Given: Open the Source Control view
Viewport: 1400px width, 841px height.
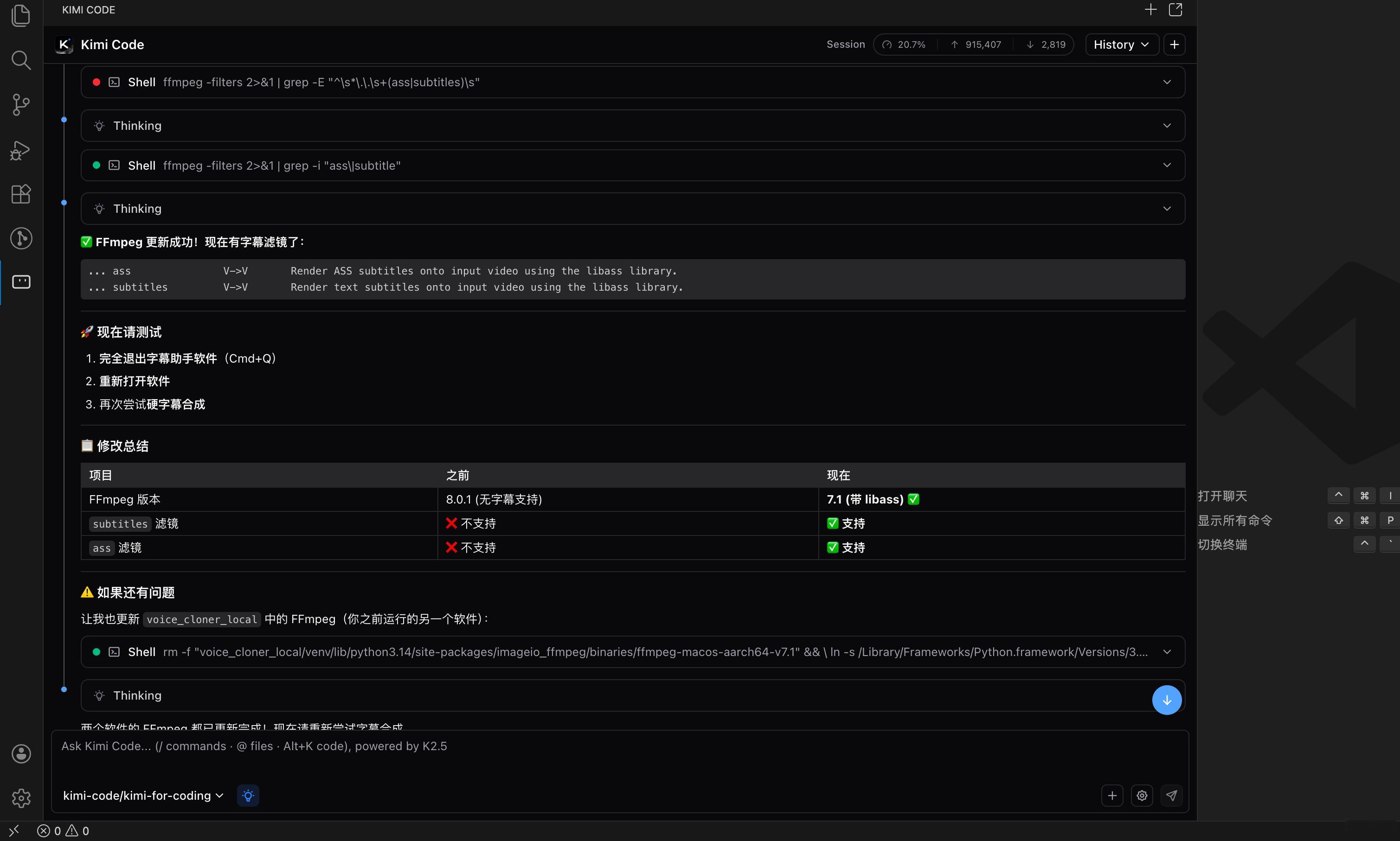Looking at the screenshot, I should click(x=21, y=105).
